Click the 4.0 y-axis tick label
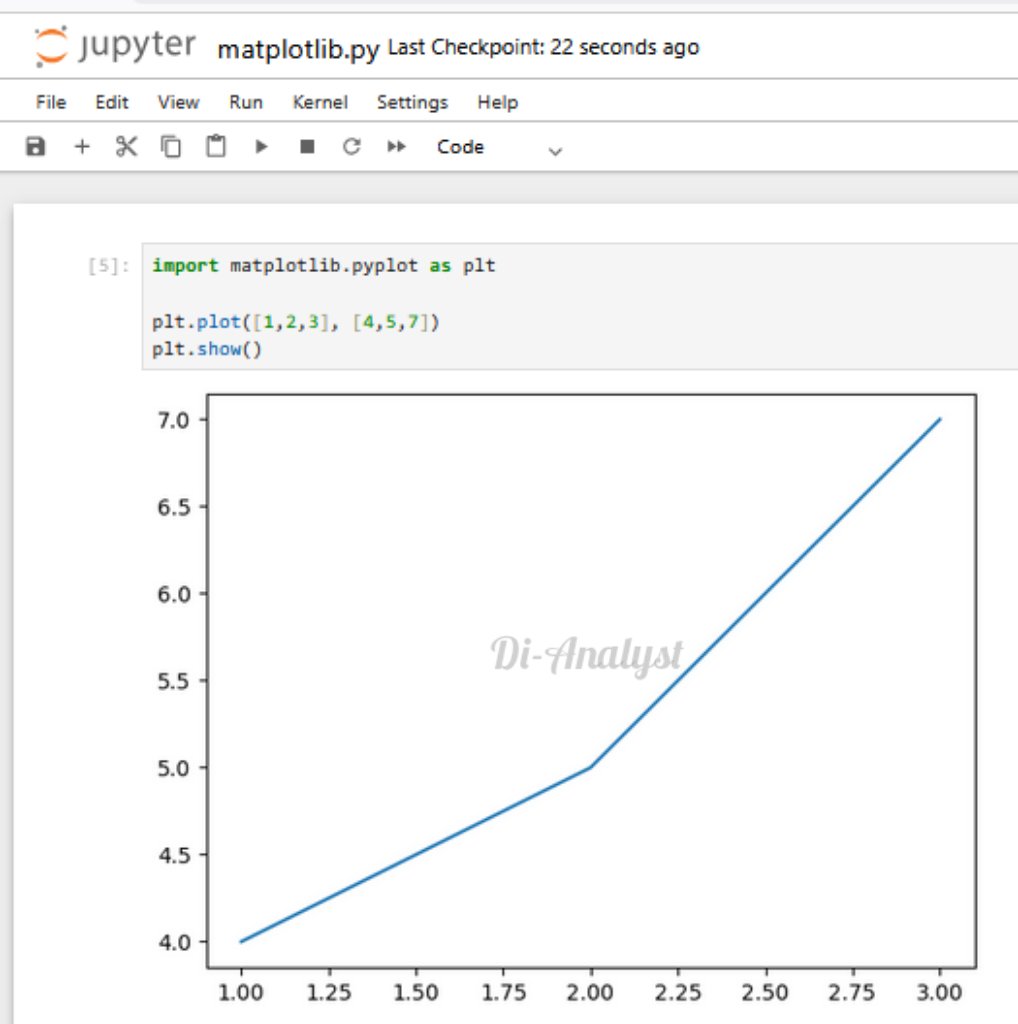The image size is (1018, 1024). [x=174, y=942]
